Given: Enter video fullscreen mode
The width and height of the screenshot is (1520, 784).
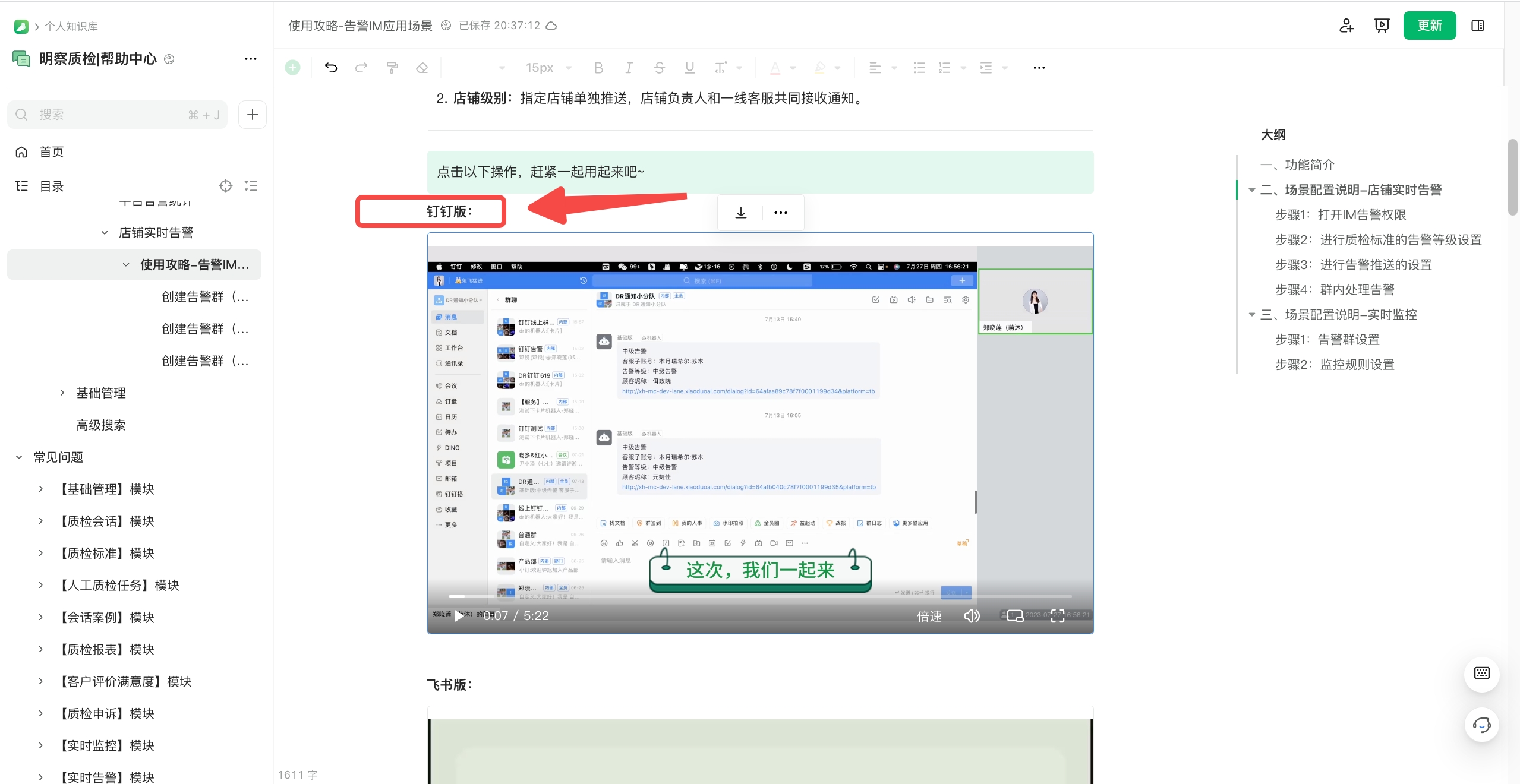Looking at the screenshot, I should (x=1058, y=616).
